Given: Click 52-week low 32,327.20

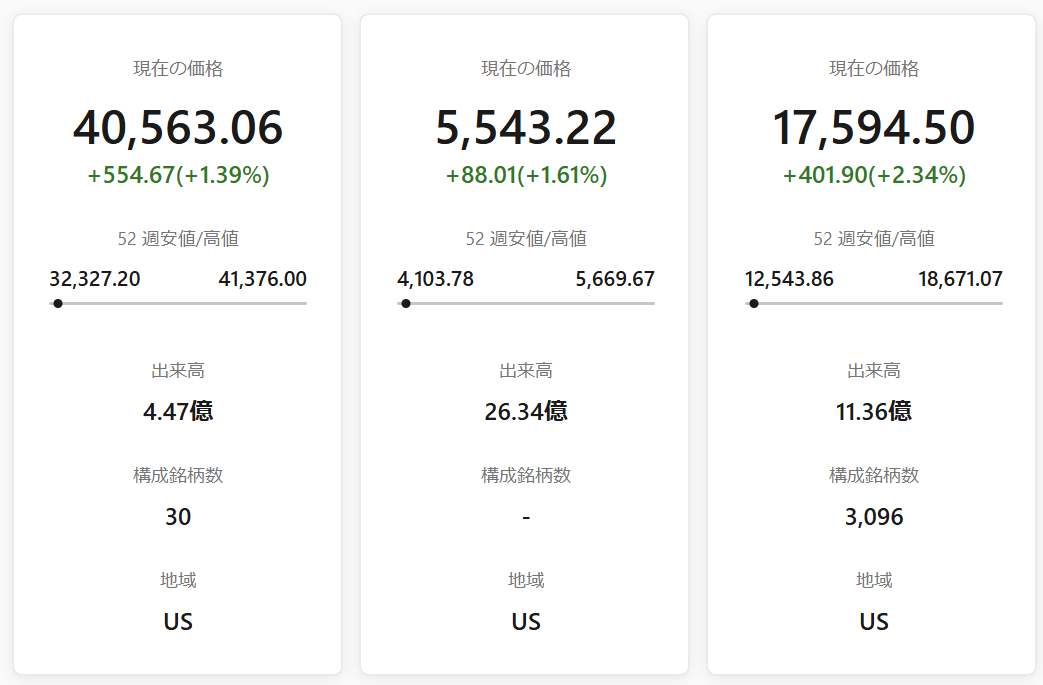Looking at the screenshot, I should 94,279.
